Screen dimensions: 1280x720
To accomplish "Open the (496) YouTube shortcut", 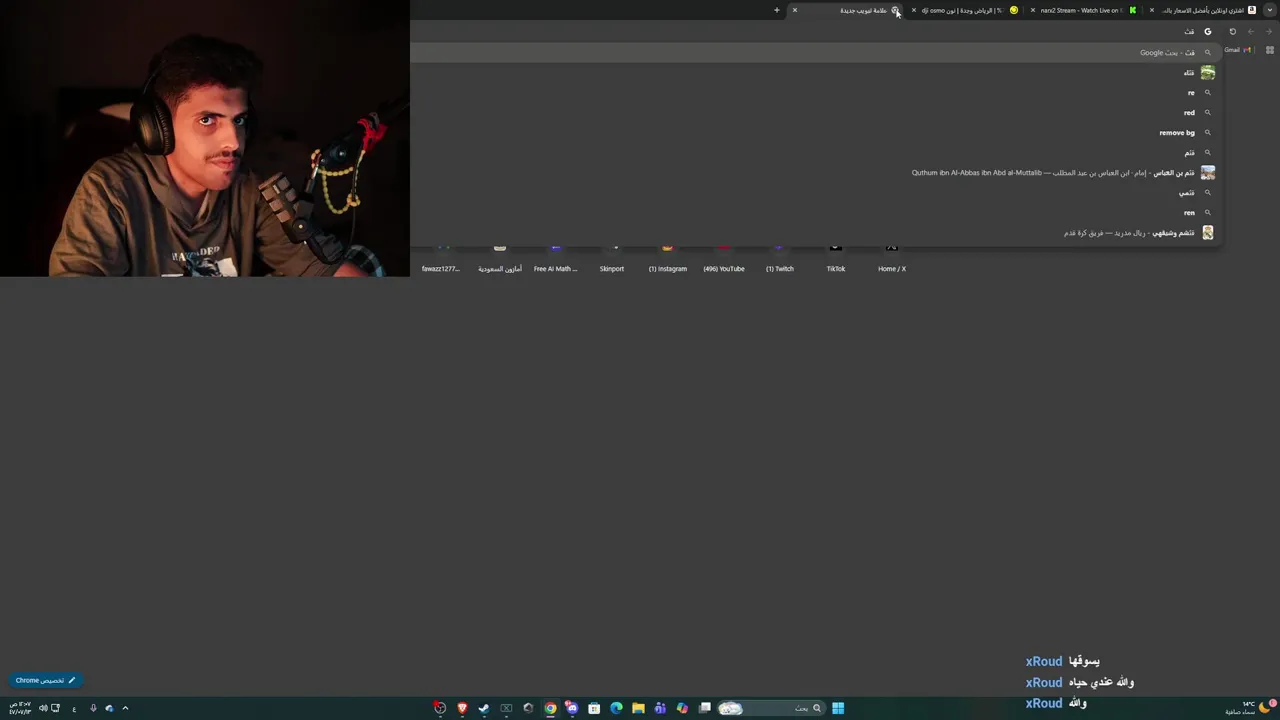I will [x=724, y=260].
